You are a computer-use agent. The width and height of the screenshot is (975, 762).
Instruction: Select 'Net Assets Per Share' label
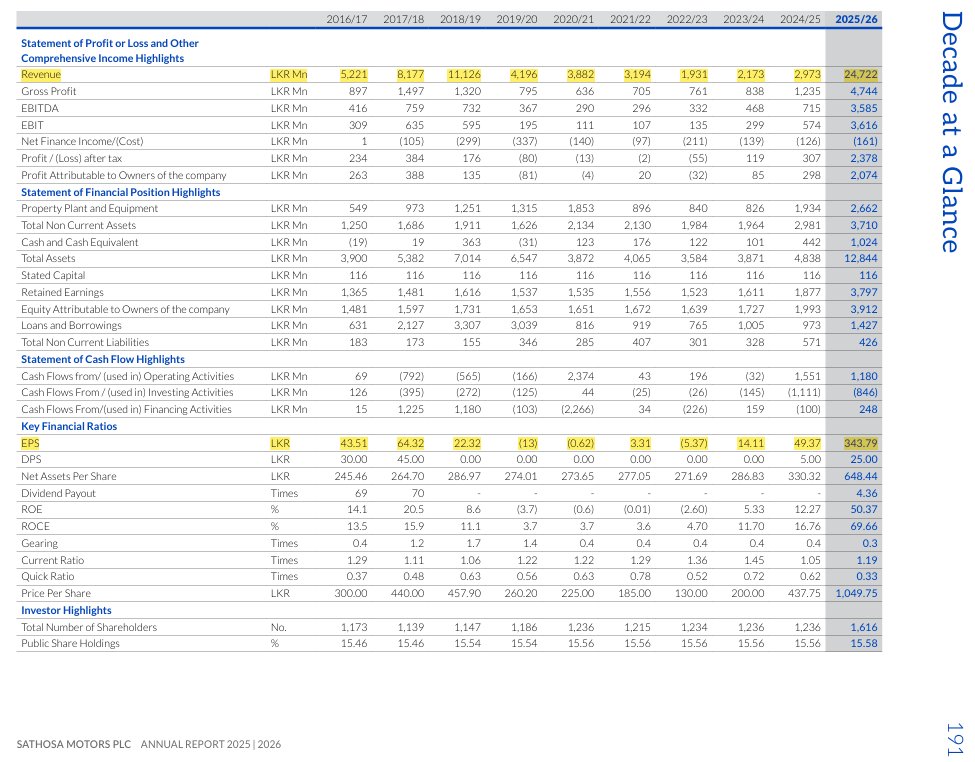pos(68,476)
